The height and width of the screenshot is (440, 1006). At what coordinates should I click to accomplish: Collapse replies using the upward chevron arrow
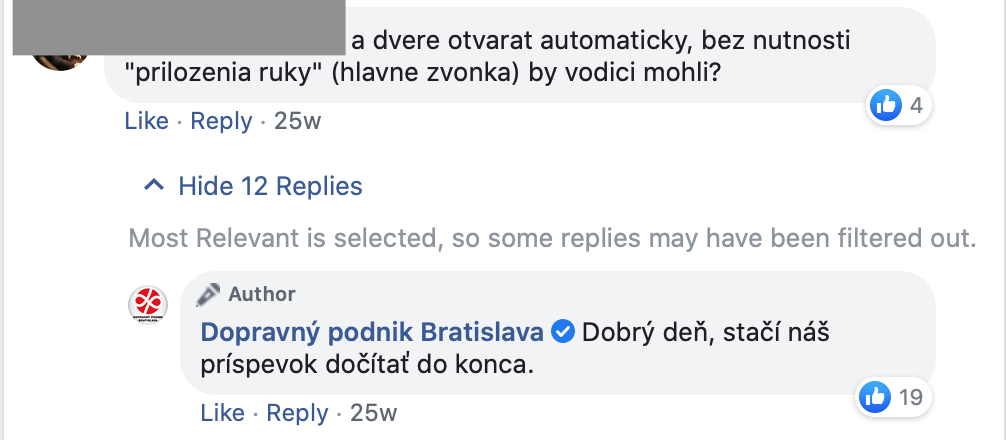tap(153, 185)
